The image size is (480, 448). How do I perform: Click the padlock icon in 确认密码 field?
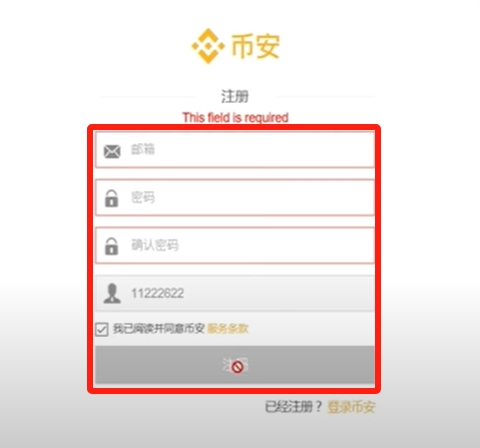[112, 246]
